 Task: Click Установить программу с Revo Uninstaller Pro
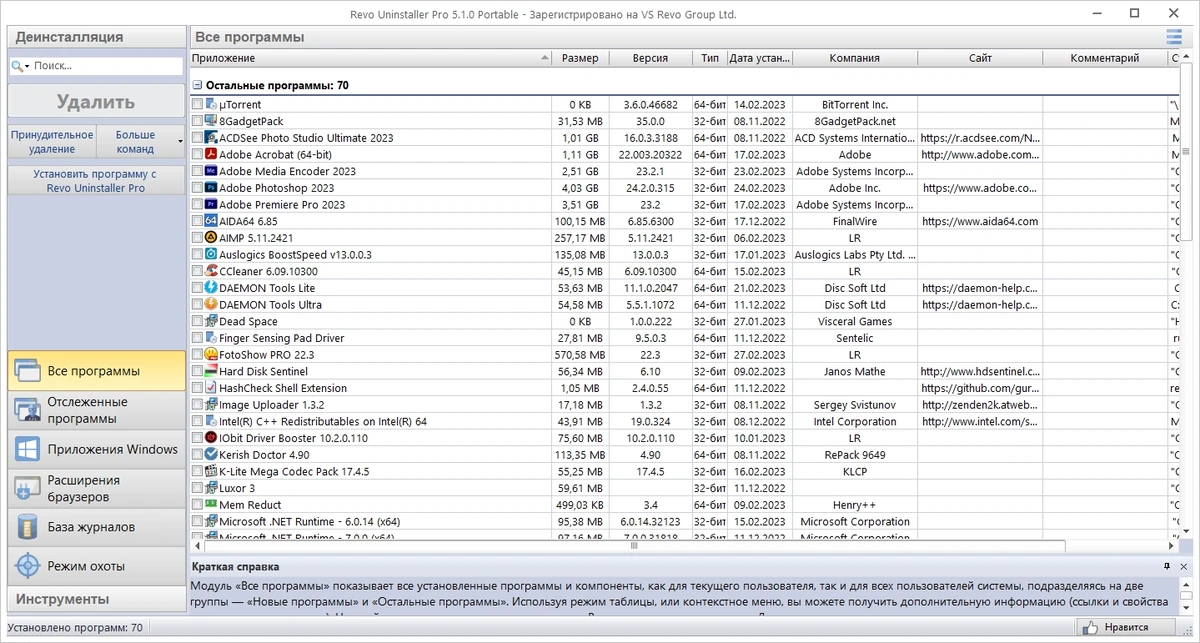(x=95, y=180)
